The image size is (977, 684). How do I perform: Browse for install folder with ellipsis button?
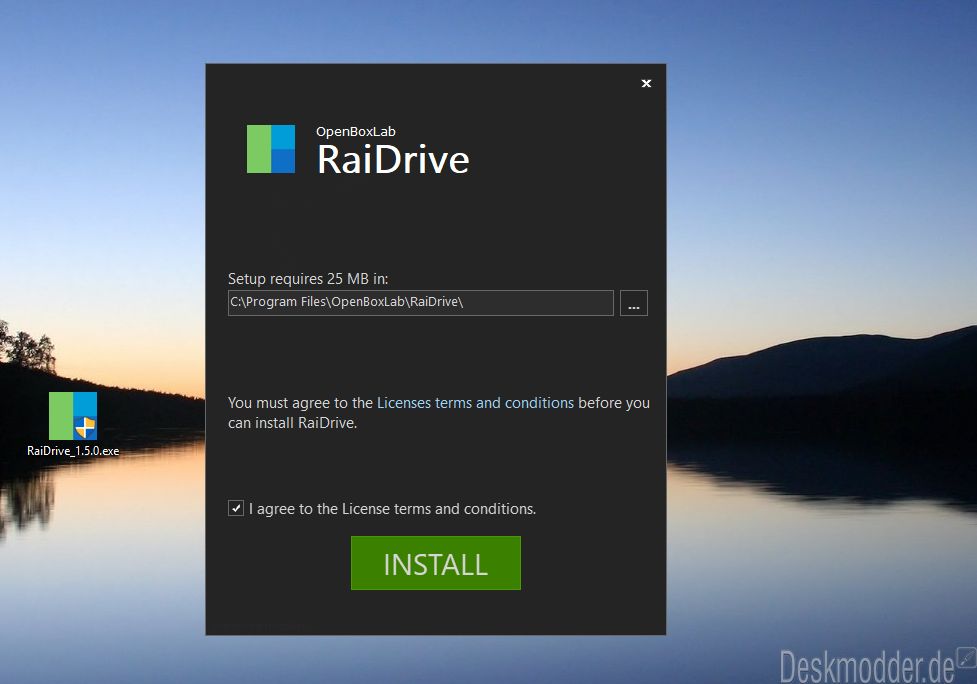click(634, 303)
